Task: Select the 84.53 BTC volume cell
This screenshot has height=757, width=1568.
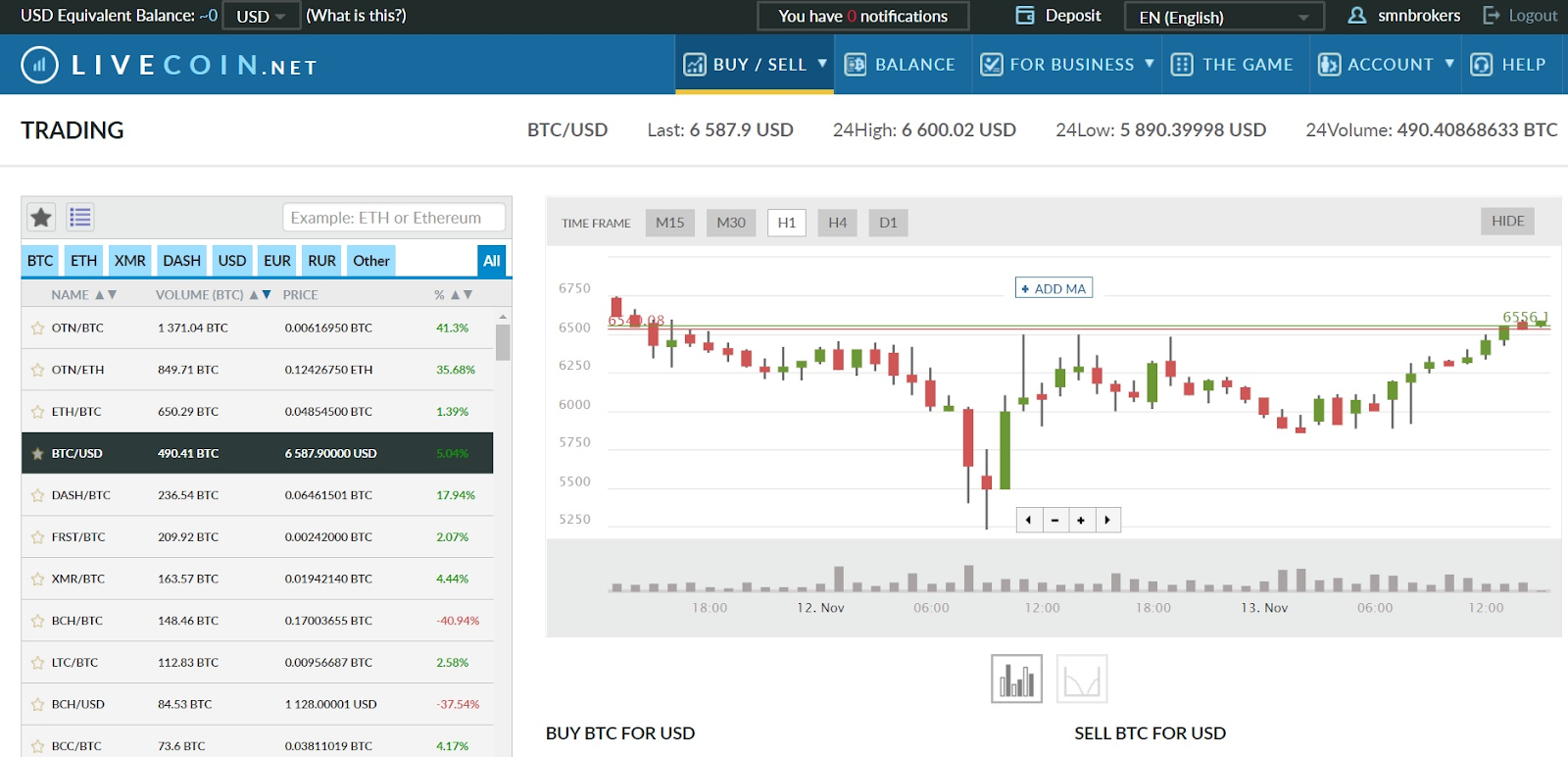Action: click(184, 705)
